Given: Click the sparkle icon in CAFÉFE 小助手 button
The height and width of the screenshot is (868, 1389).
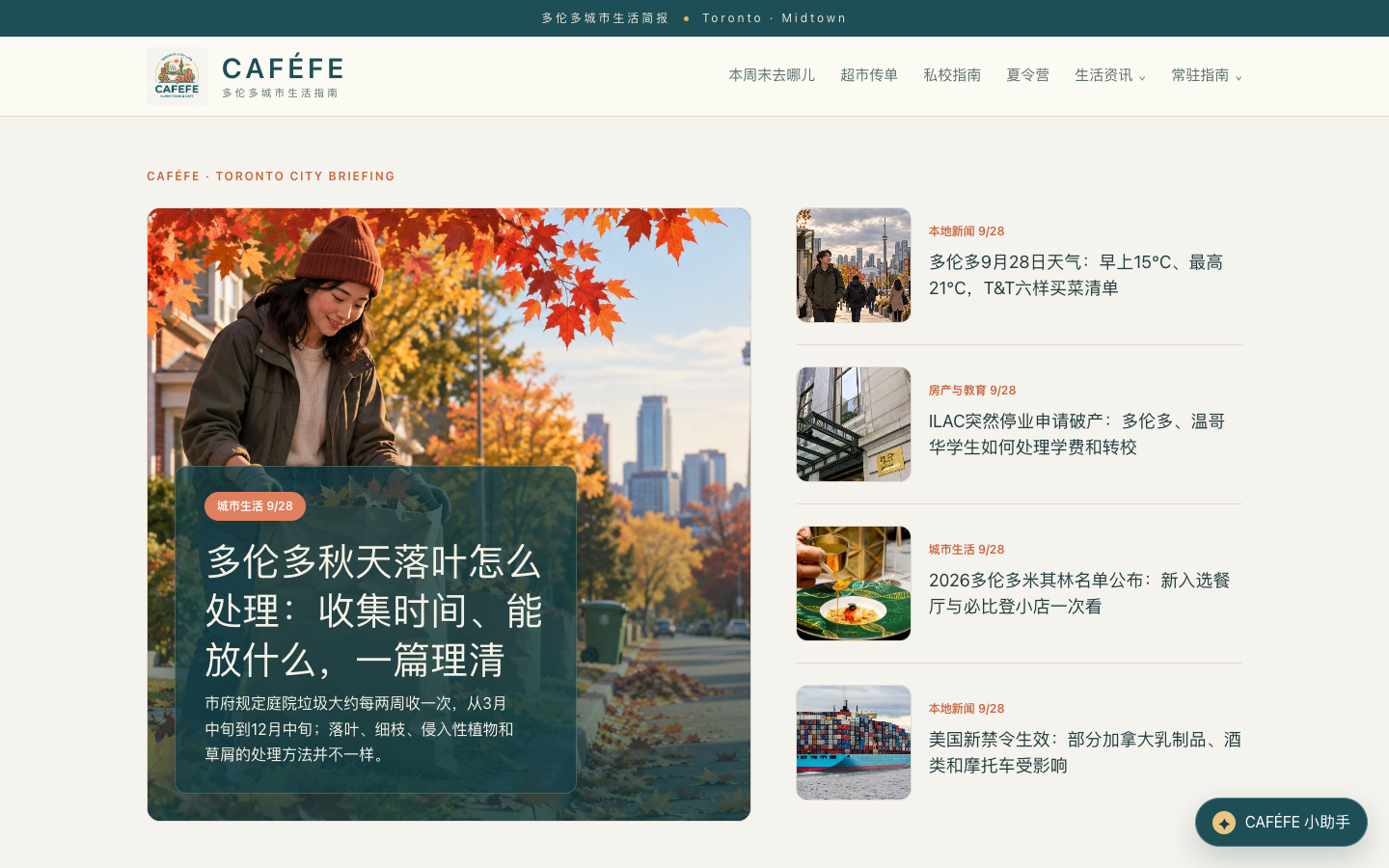Looking at the screenshot, I should coord(1224,823).
